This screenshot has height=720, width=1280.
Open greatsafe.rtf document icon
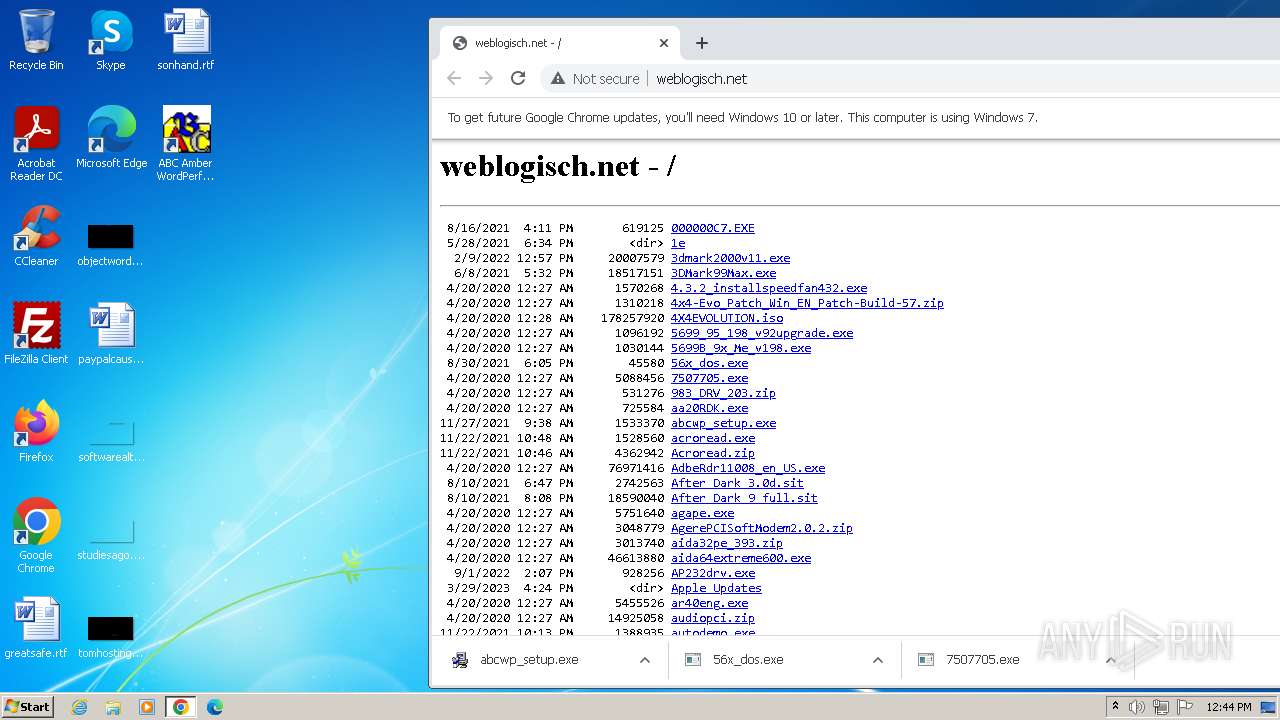click(x=36, y=627)
